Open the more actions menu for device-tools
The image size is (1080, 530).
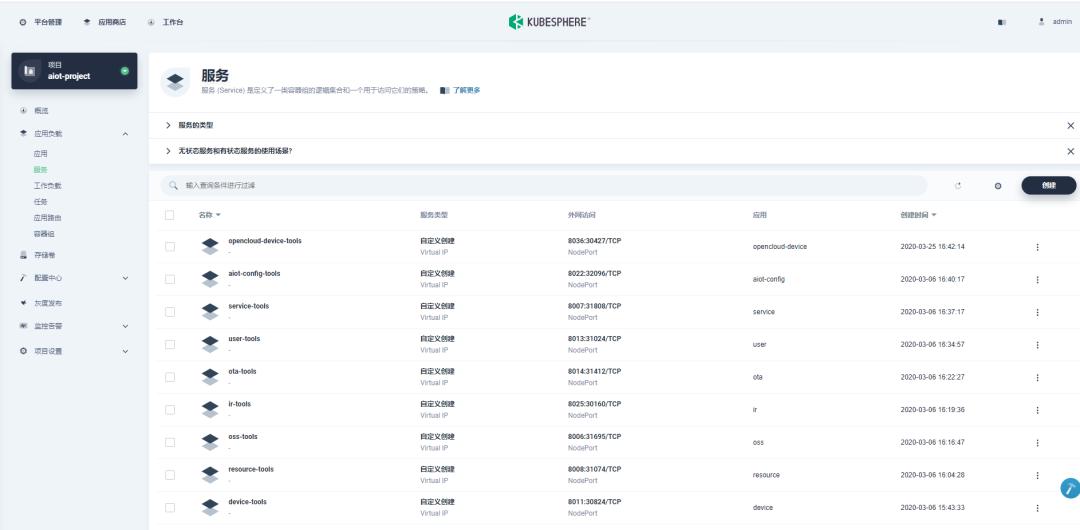tap(1037, 508)
